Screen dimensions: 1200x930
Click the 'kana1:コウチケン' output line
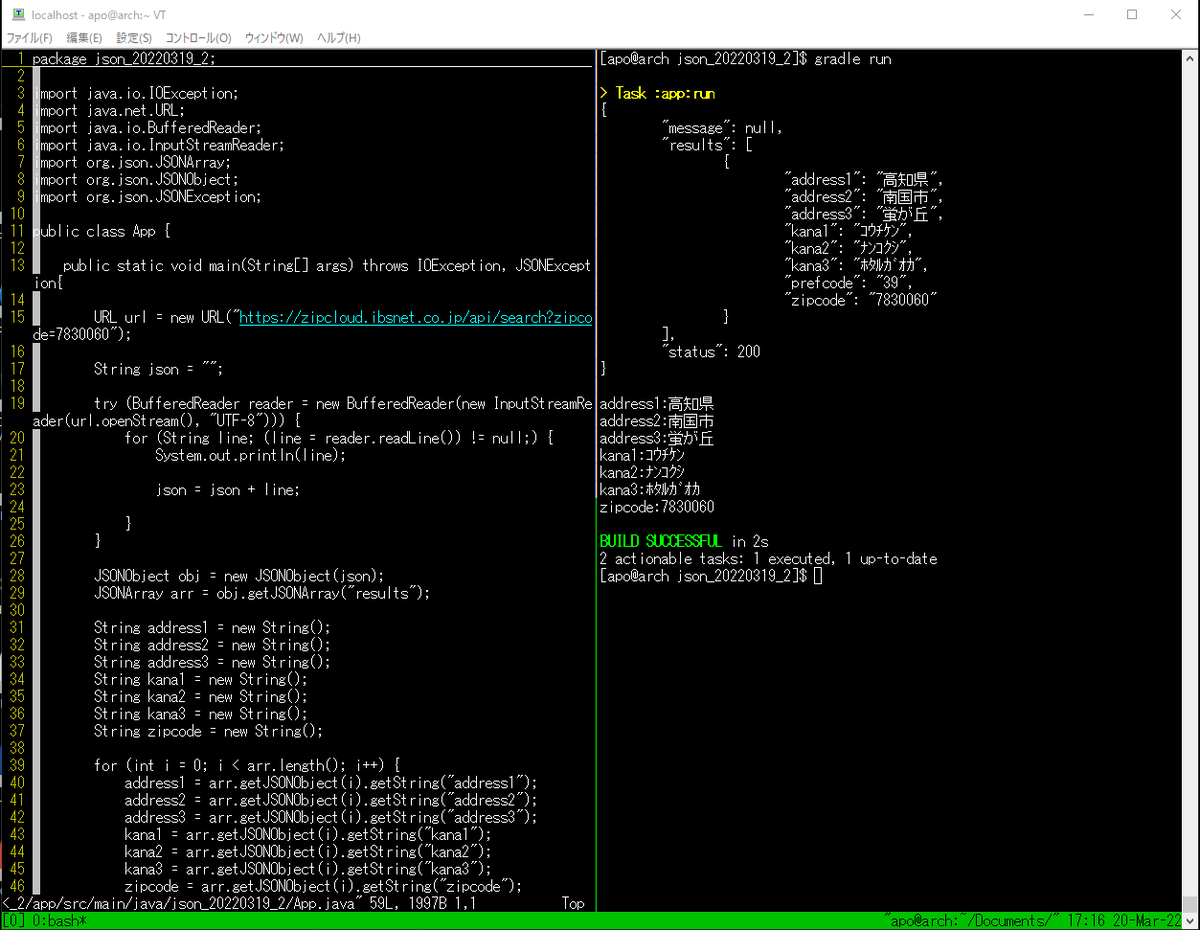point(642,455)
